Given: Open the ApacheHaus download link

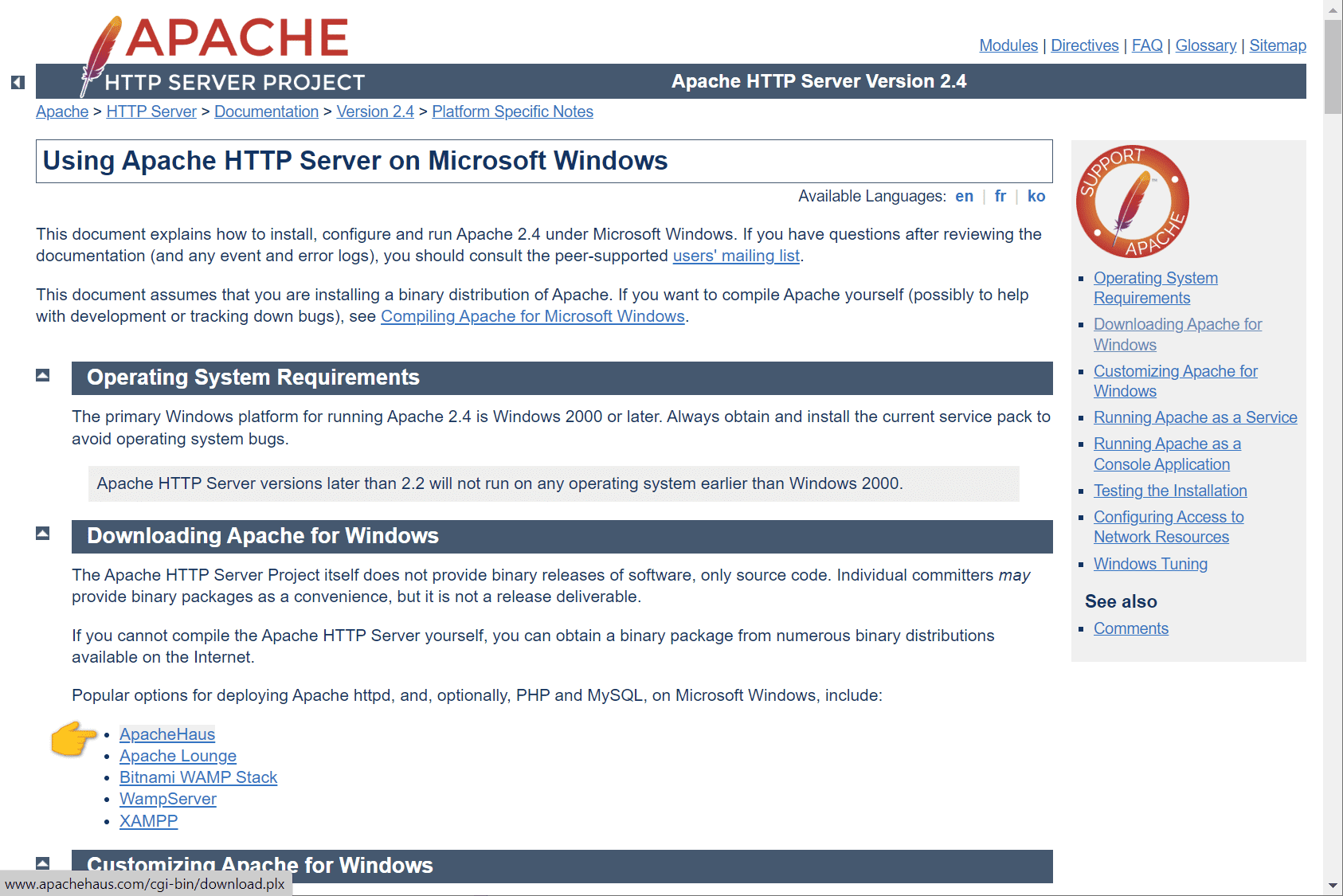Looking at the screenshot, I should 167,734.
